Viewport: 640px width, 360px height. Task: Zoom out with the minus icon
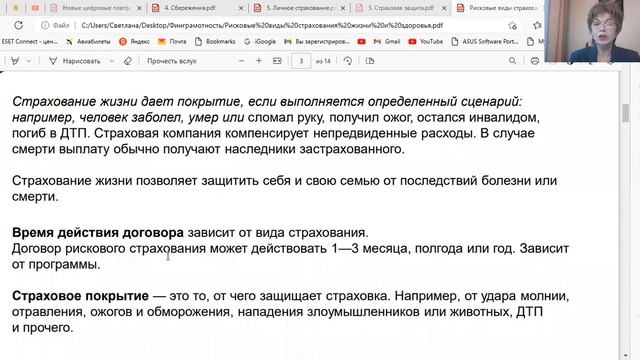[x=241, y=61]
